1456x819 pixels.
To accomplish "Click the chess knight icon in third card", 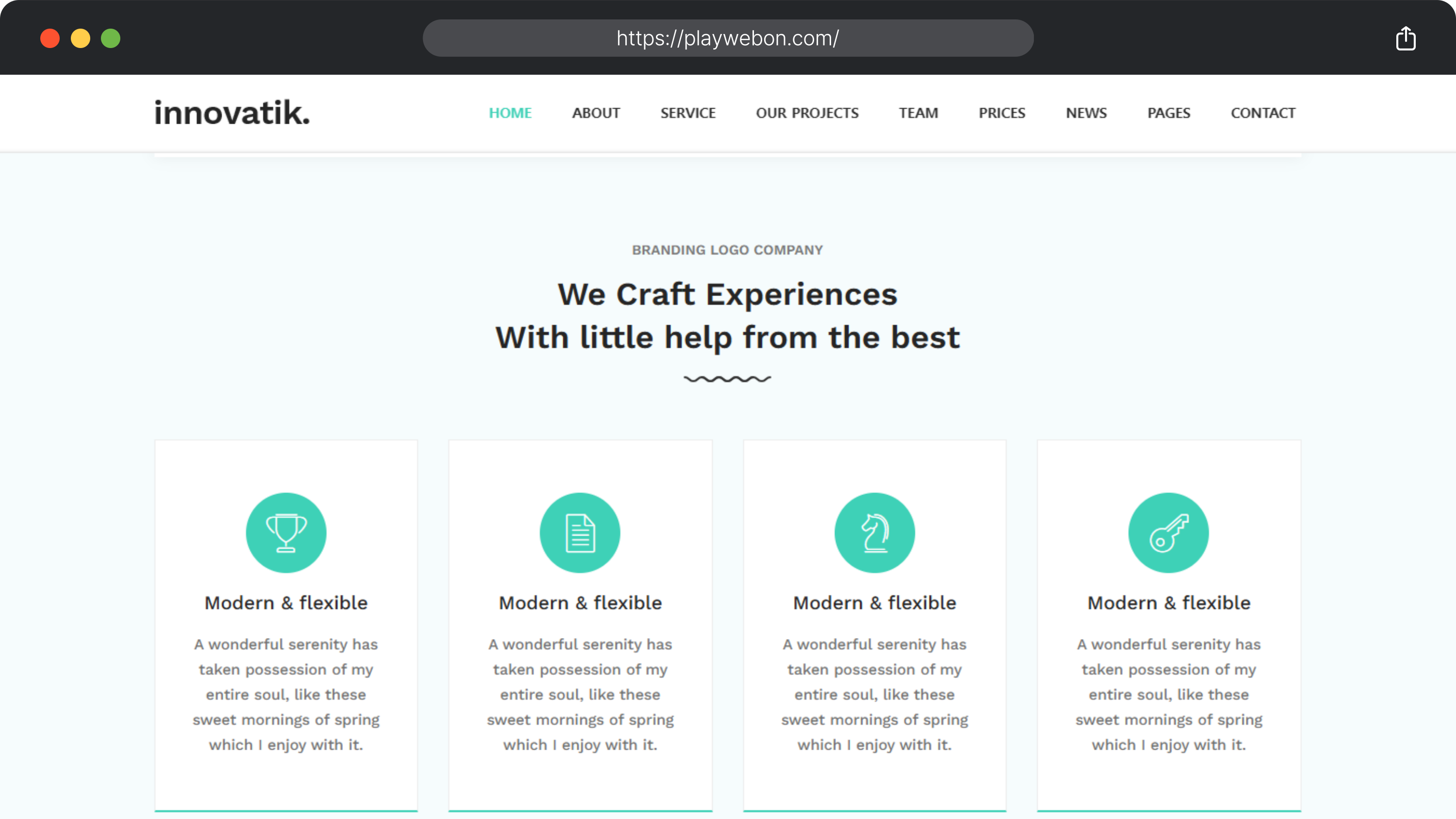I will (x=874, y=532).
